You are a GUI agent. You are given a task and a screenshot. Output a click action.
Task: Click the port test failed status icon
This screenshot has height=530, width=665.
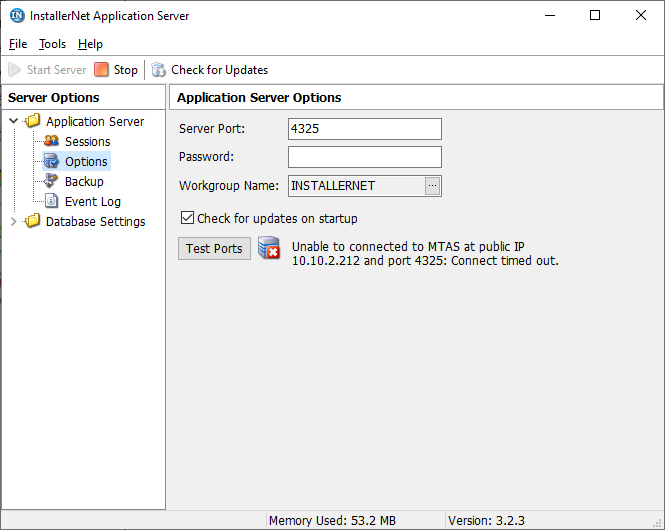[x=269, y=248]
